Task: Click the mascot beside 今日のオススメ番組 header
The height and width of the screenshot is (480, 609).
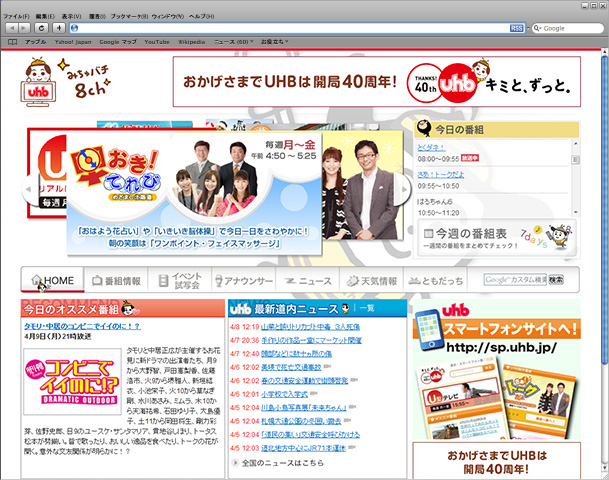Action: click(130, 309)
